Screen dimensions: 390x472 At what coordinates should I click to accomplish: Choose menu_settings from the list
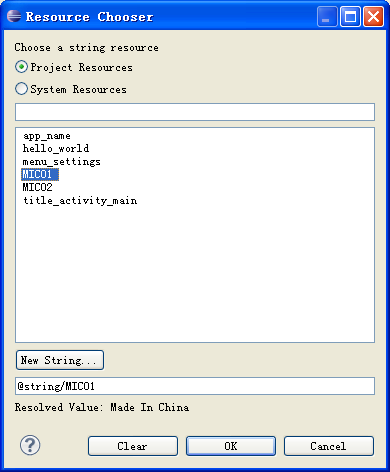coord(61,162)
